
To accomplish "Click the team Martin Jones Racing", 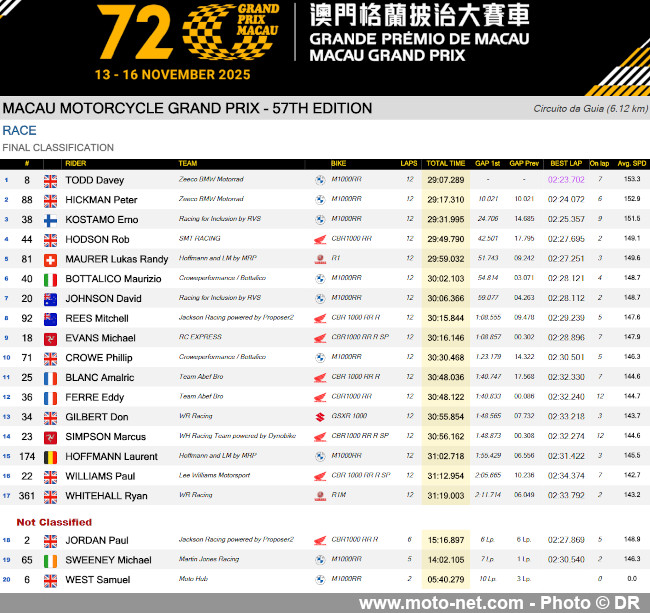I will 209,559.
